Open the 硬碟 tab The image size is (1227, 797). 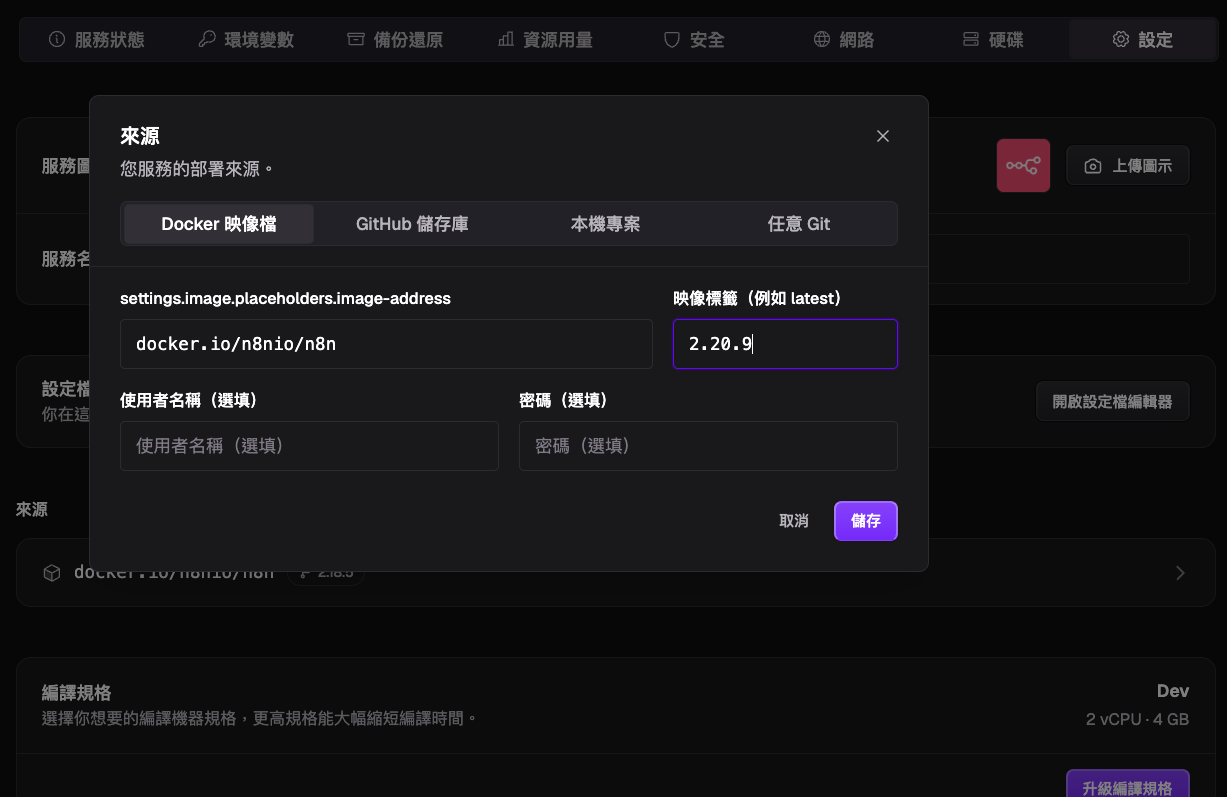click(x=993, y=40)
